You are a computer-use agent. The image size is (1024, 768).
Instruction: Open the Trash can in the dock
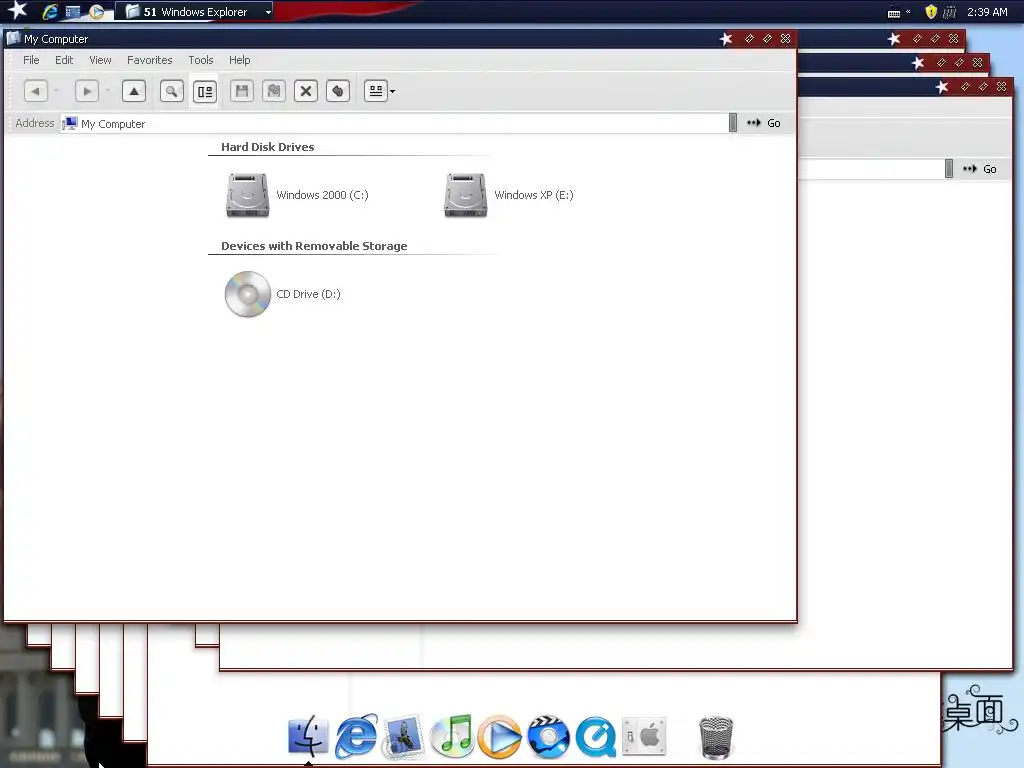[716, 738]
